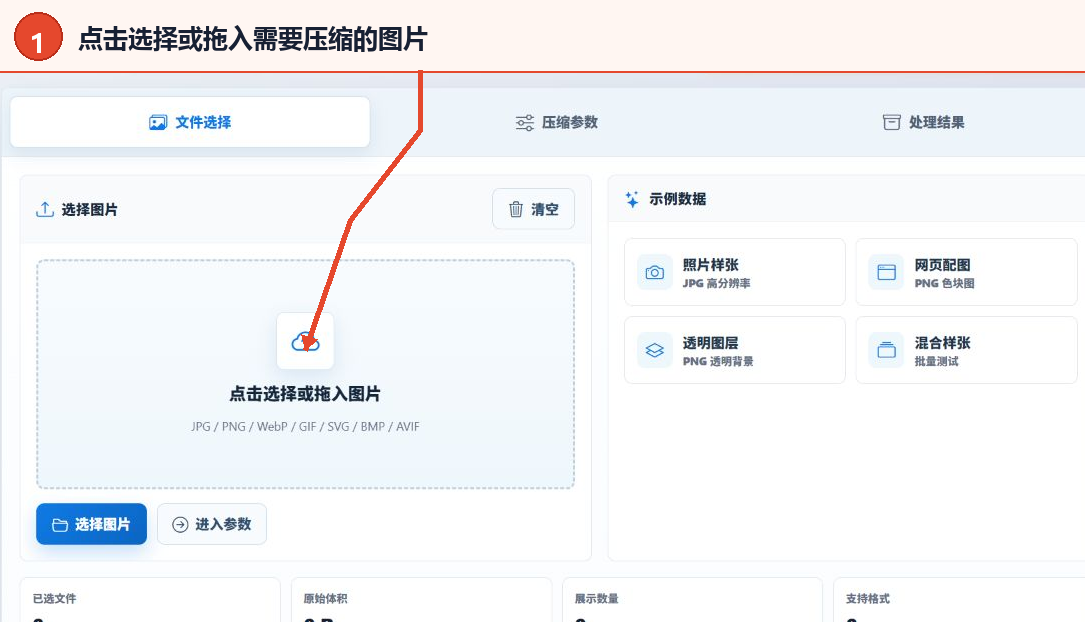The width and height of the screenshot is (1085, 622).
Task: Click the 批量测试 subtitle text
Action: (936, 361)
